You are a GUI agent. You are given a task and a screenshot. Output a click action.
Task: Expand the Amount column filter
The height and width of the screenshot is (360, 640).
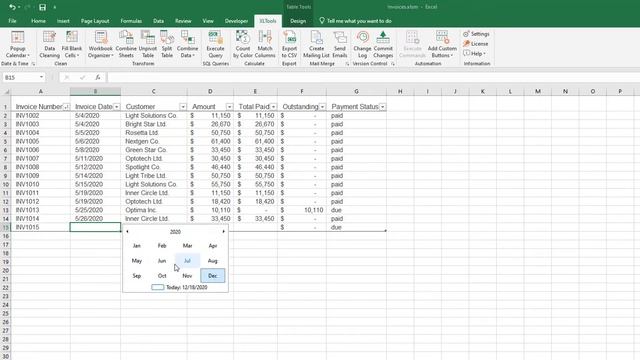point(229,107)
